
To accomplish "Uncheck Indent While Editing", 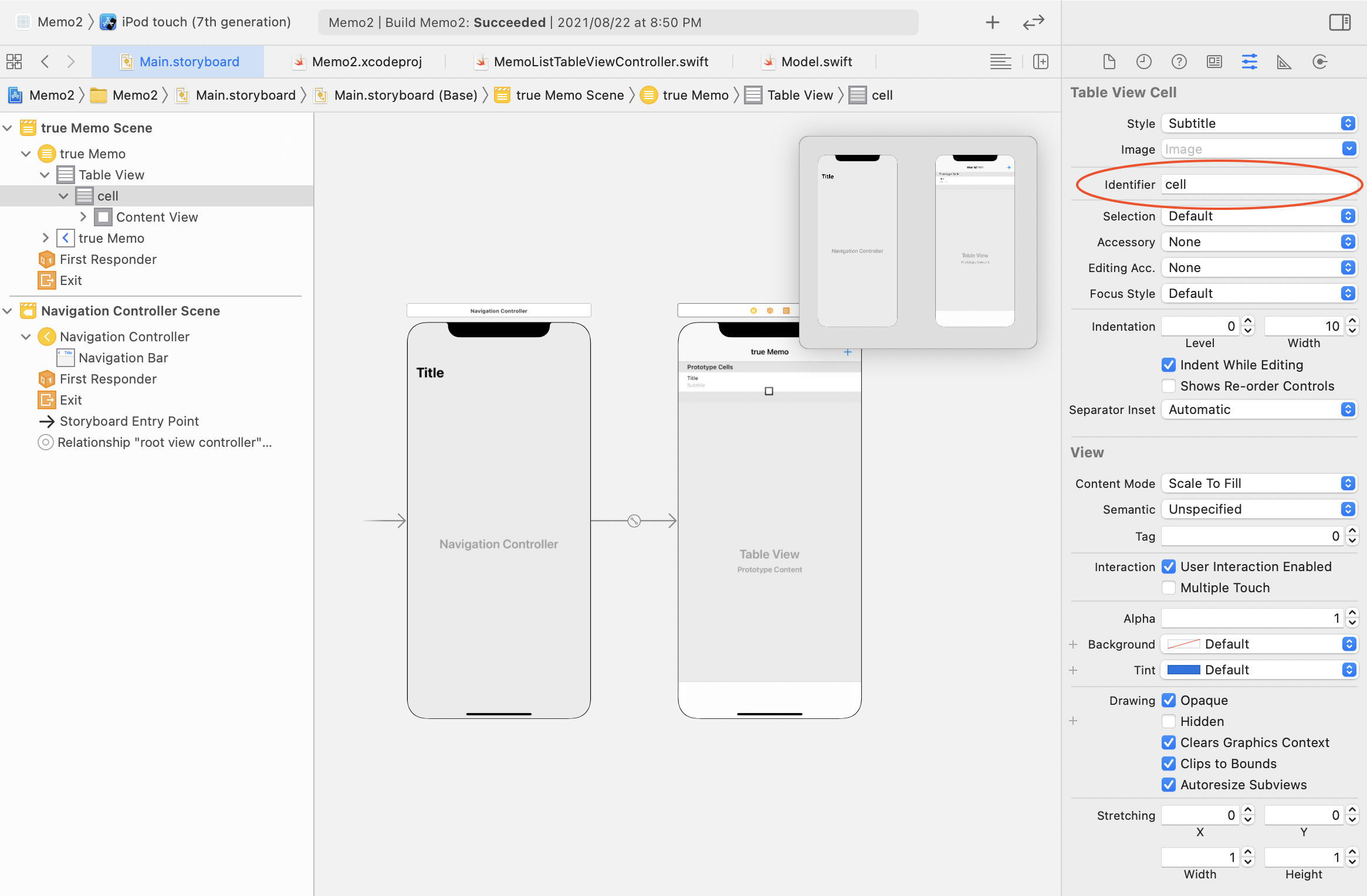I will point(1169,365).
